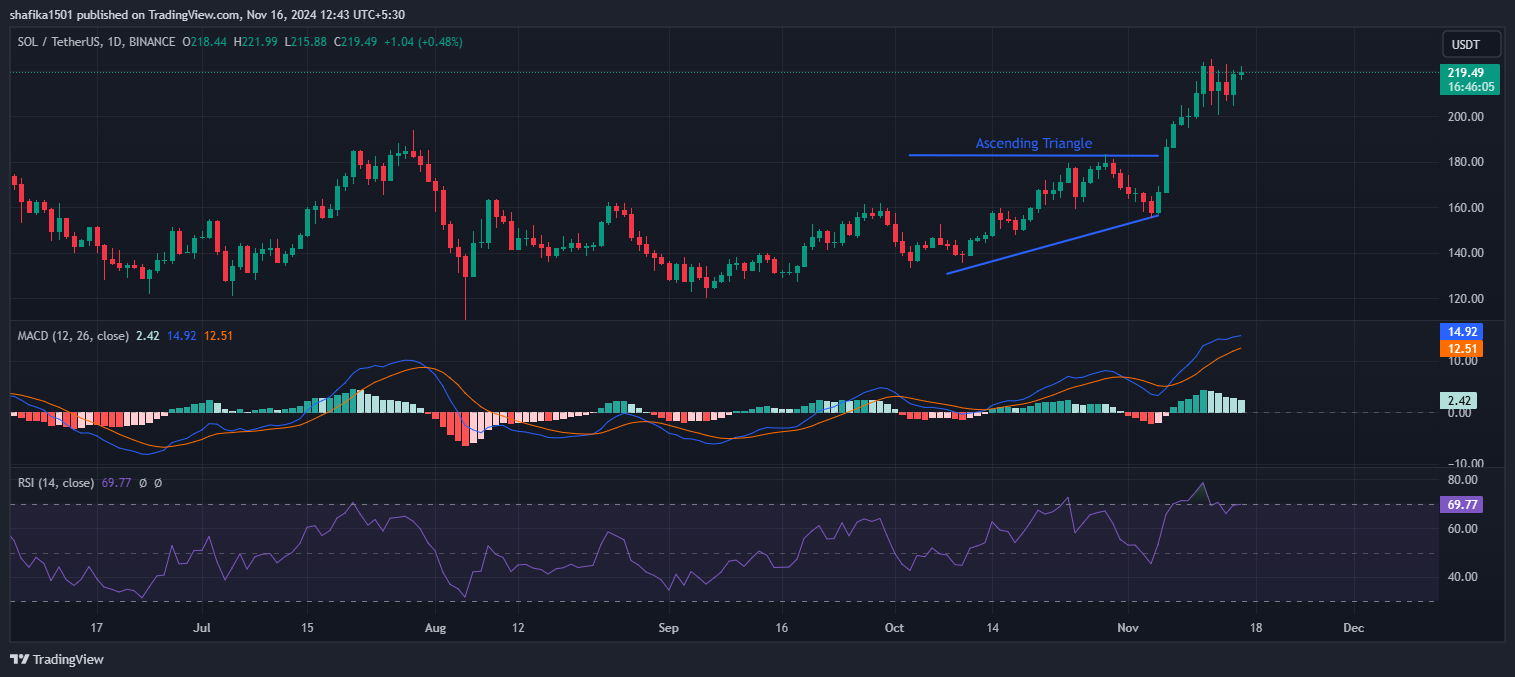This screenshot has width=1515, height=677.
Task: Click the high value H221.99
Action: 256,42
